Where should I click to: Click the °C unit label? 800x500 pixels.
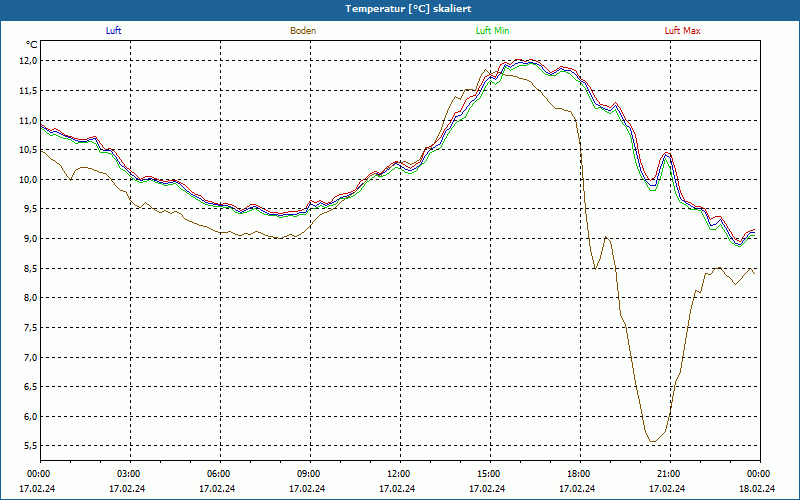(32, 45)
